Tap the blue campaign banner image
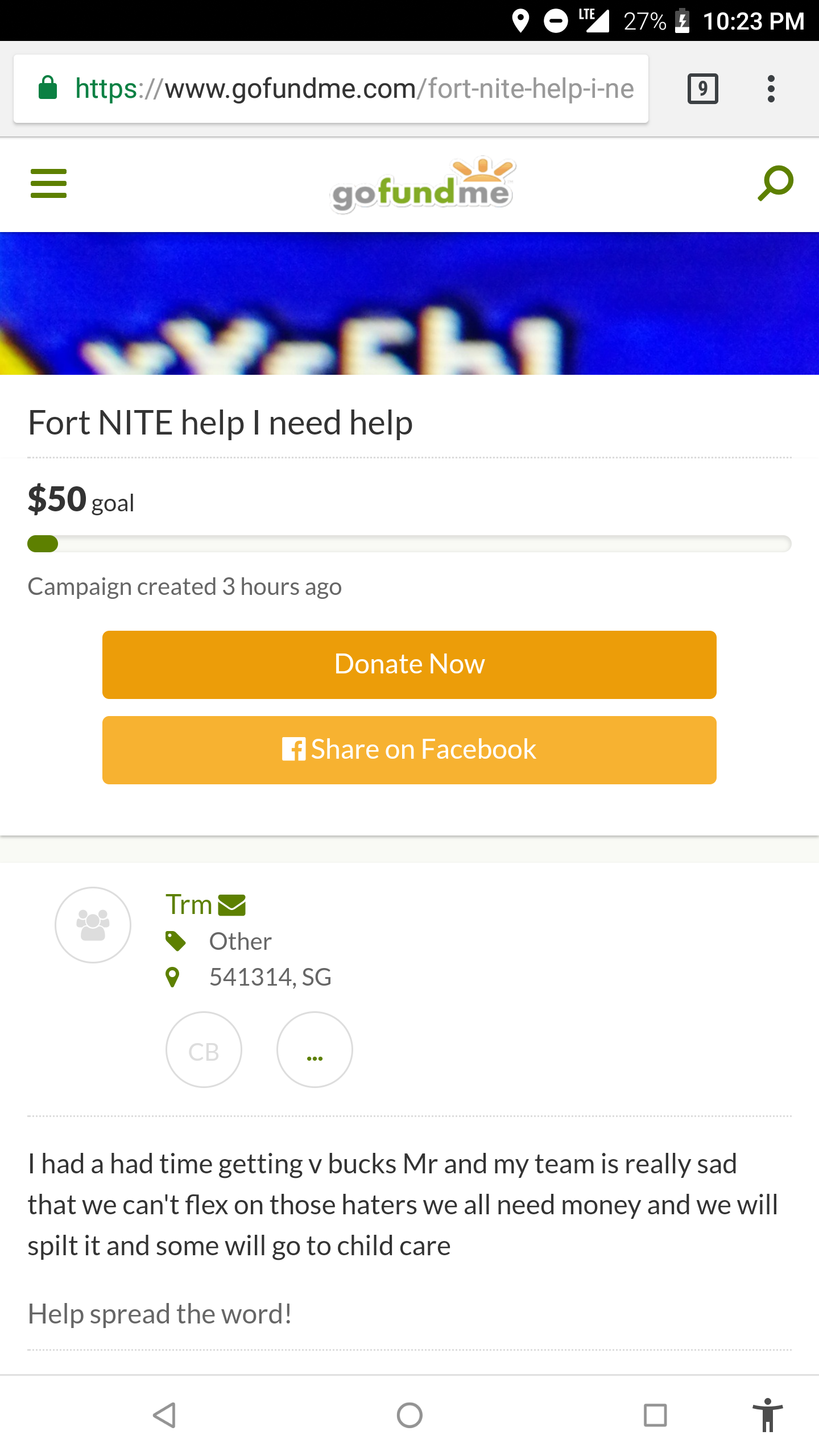 coord(409,303)
